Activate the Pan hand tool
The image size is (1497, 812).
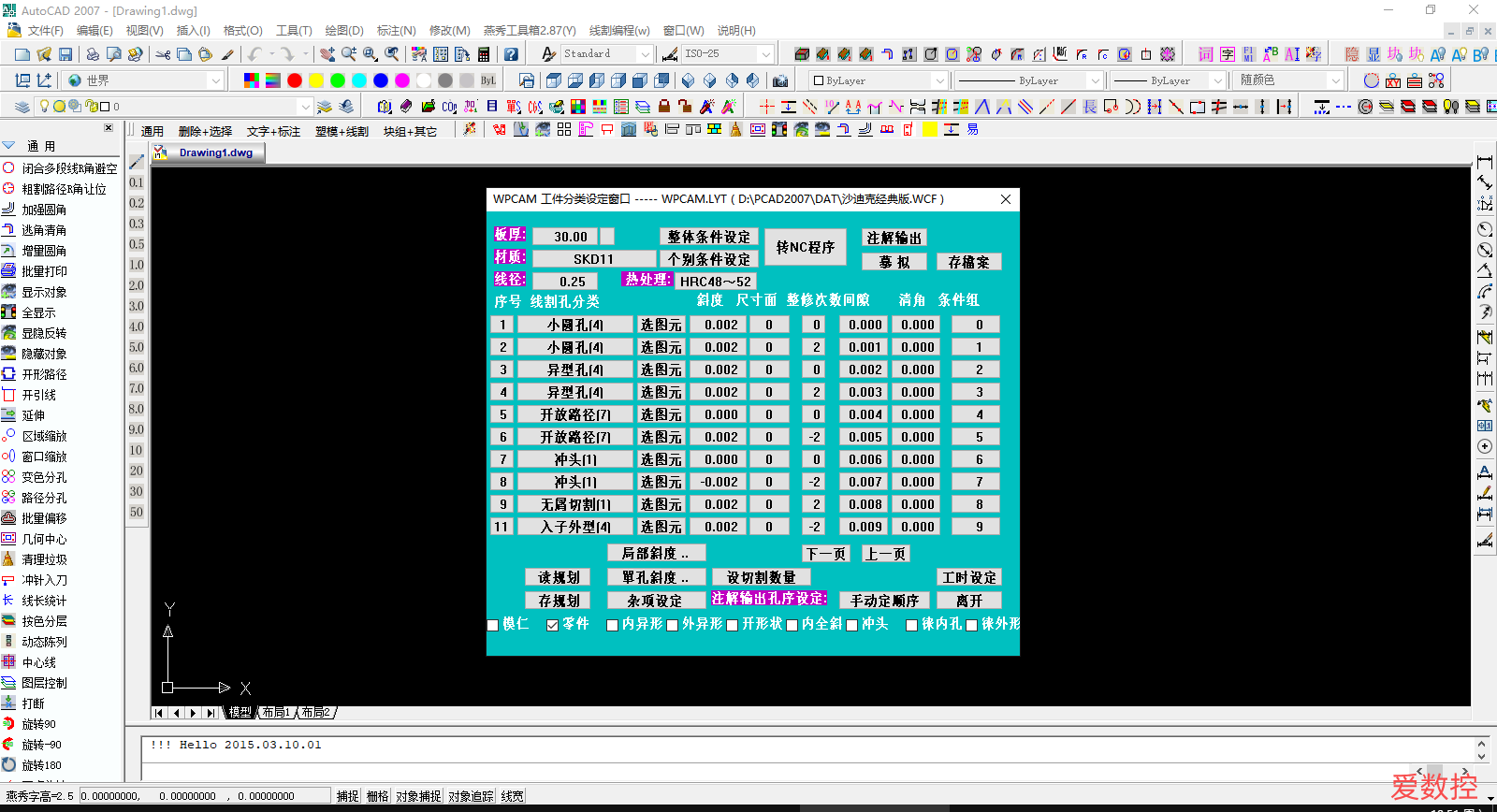coord(327,54)
